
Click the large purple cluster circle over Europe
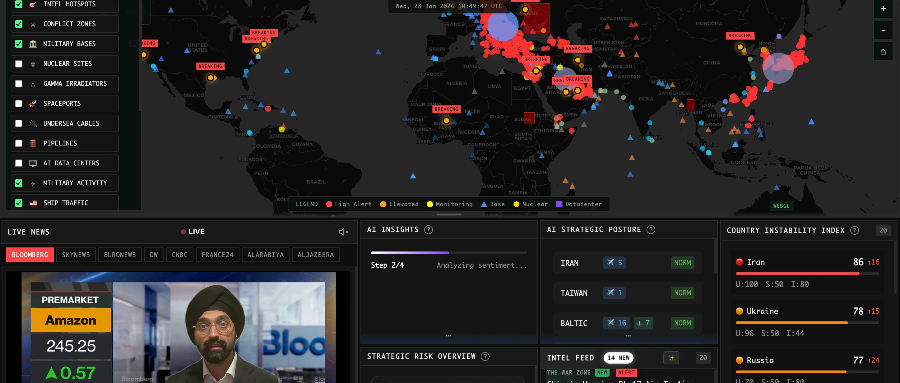pos(502,25)
